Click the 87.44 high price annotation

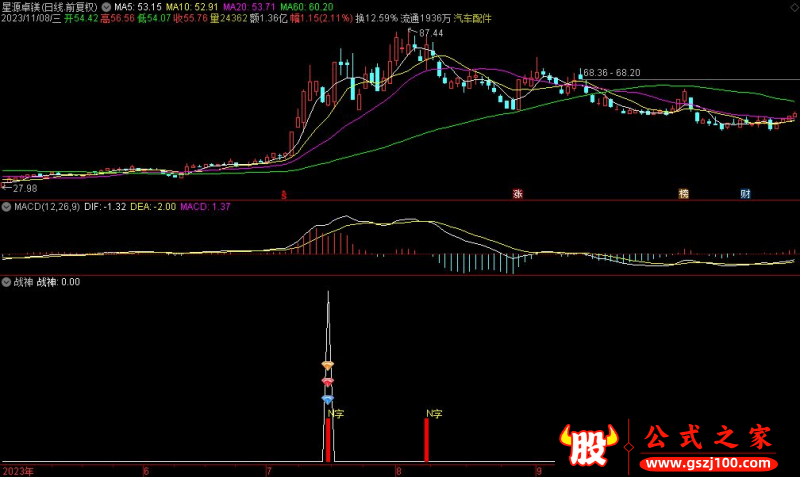tap(431, 33)
